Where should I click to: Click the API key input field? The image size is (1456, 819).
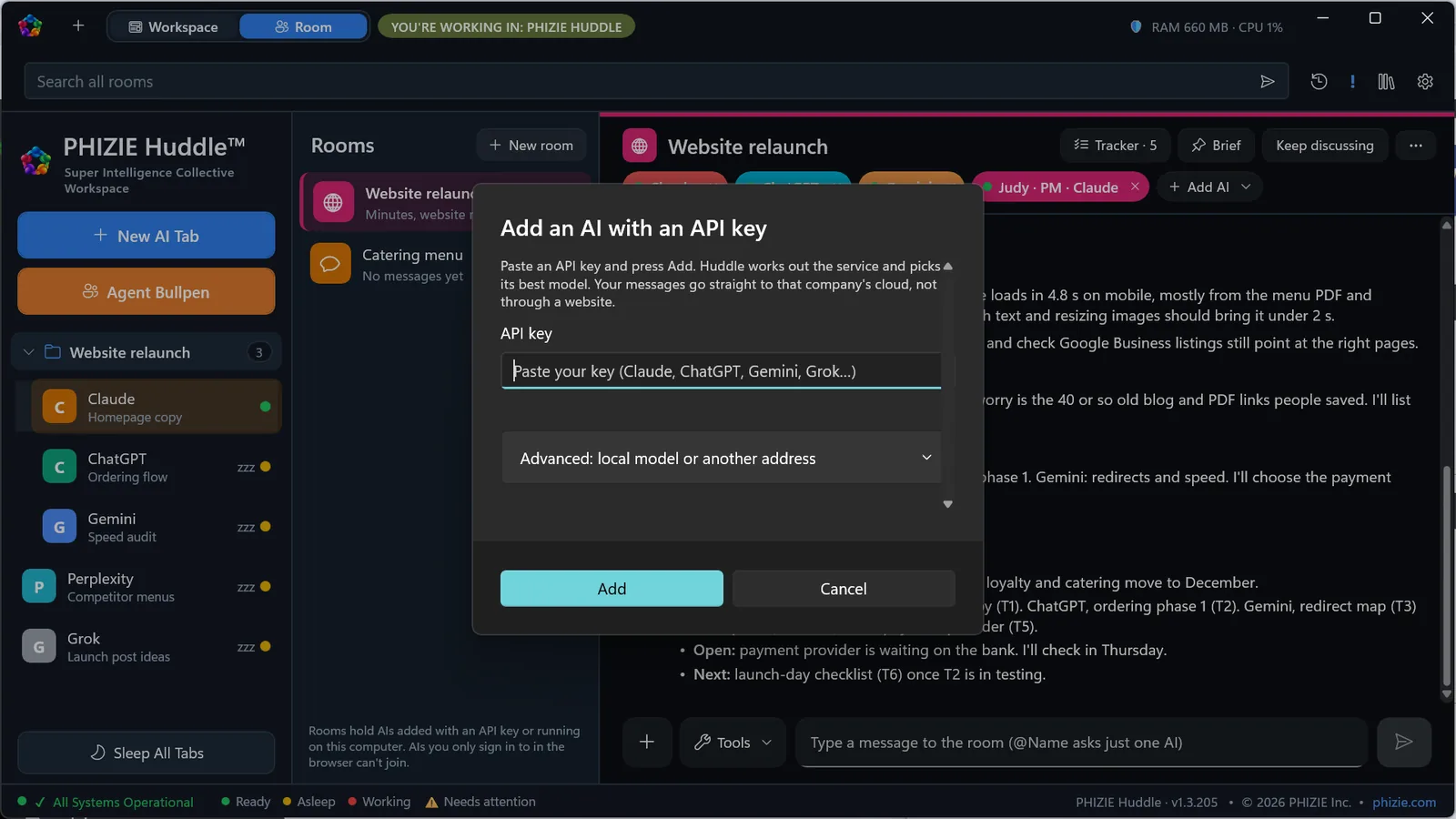click(x=721, y=371)
